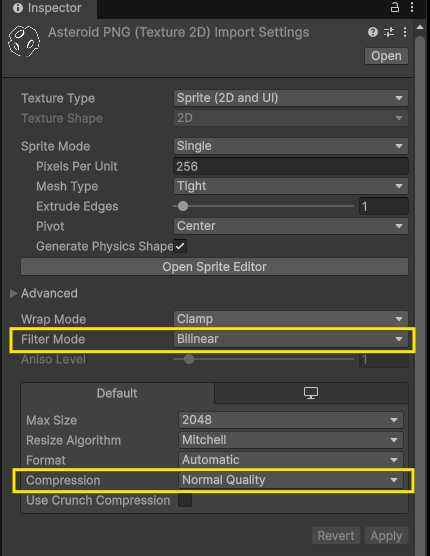Open the Compression quality dropdown
This screenshot has width=430, height=556.
291,480
